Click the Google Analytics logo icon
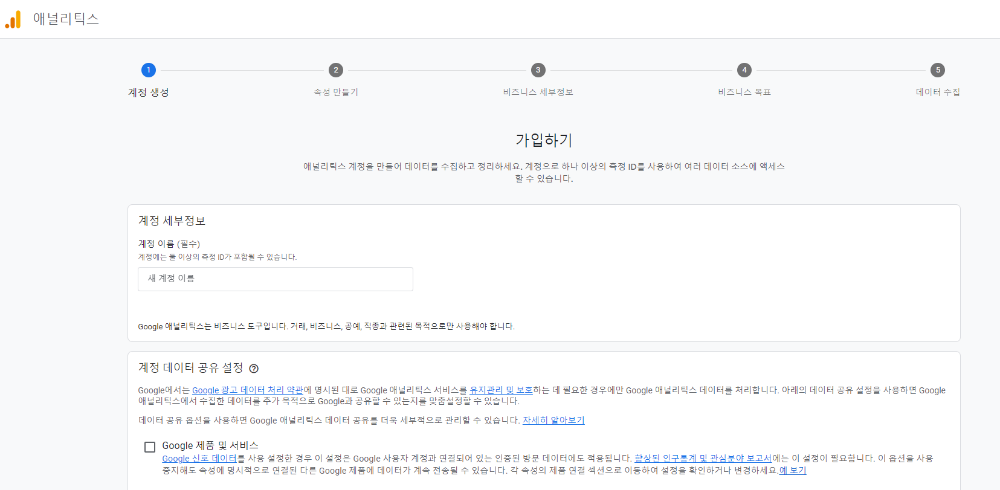 pyautogui.click(x=13, y=19)
